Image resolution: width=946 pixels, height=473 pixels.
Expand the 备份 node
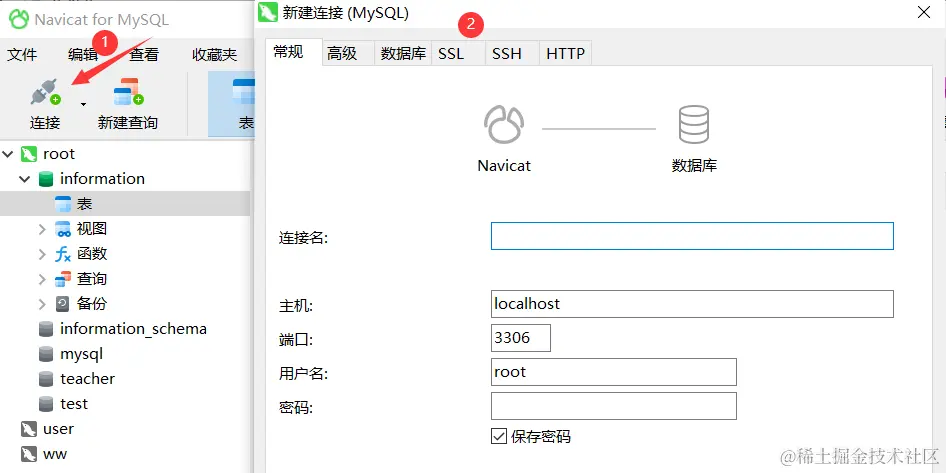(x=42, y=304)
